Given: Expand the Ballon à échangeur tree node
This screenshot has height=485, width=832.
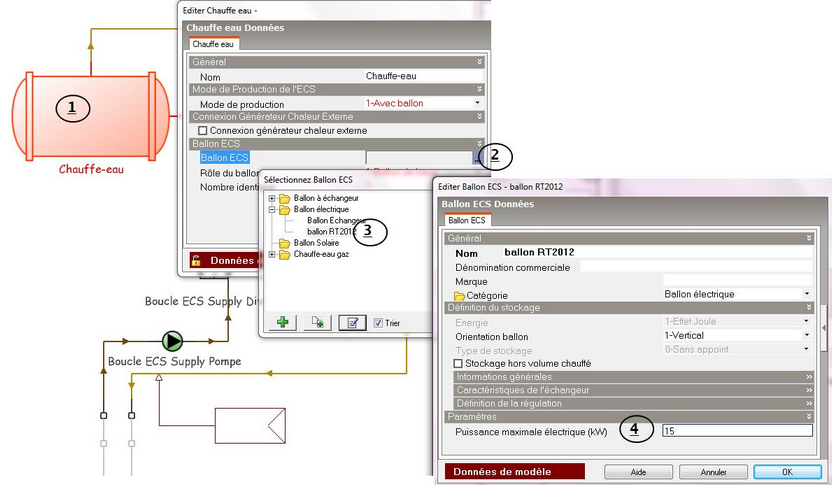Looking at the screenshot, I should click(272, 198).
